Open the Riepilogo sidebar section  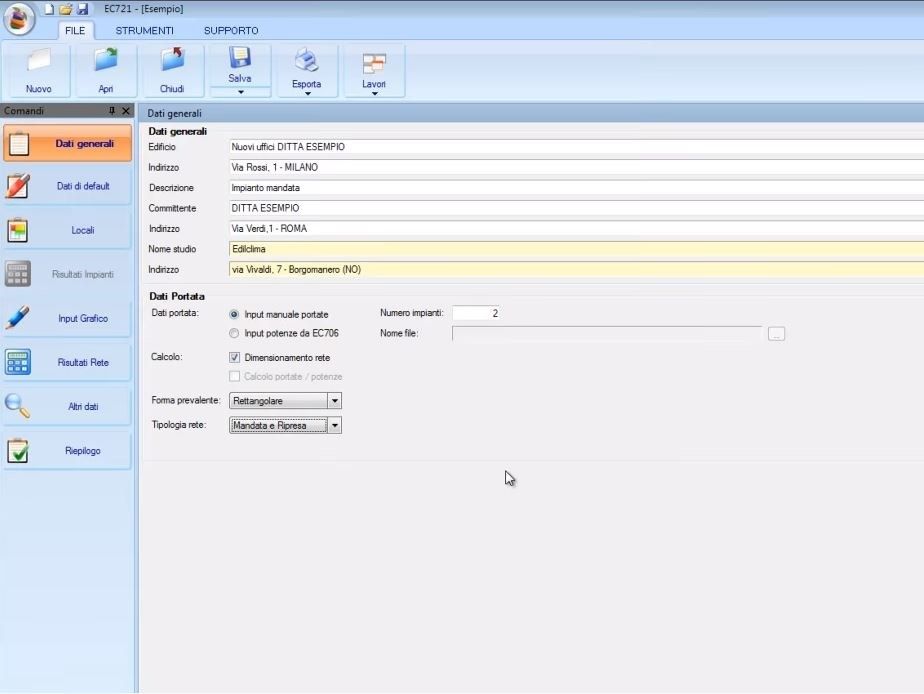point(67,451)
